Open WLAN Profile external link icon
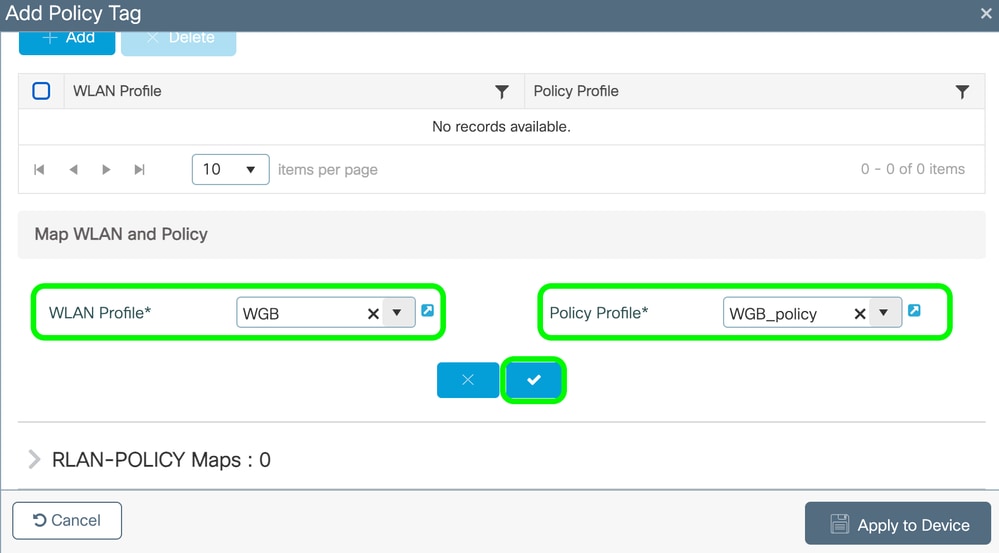 click(428, 310)
